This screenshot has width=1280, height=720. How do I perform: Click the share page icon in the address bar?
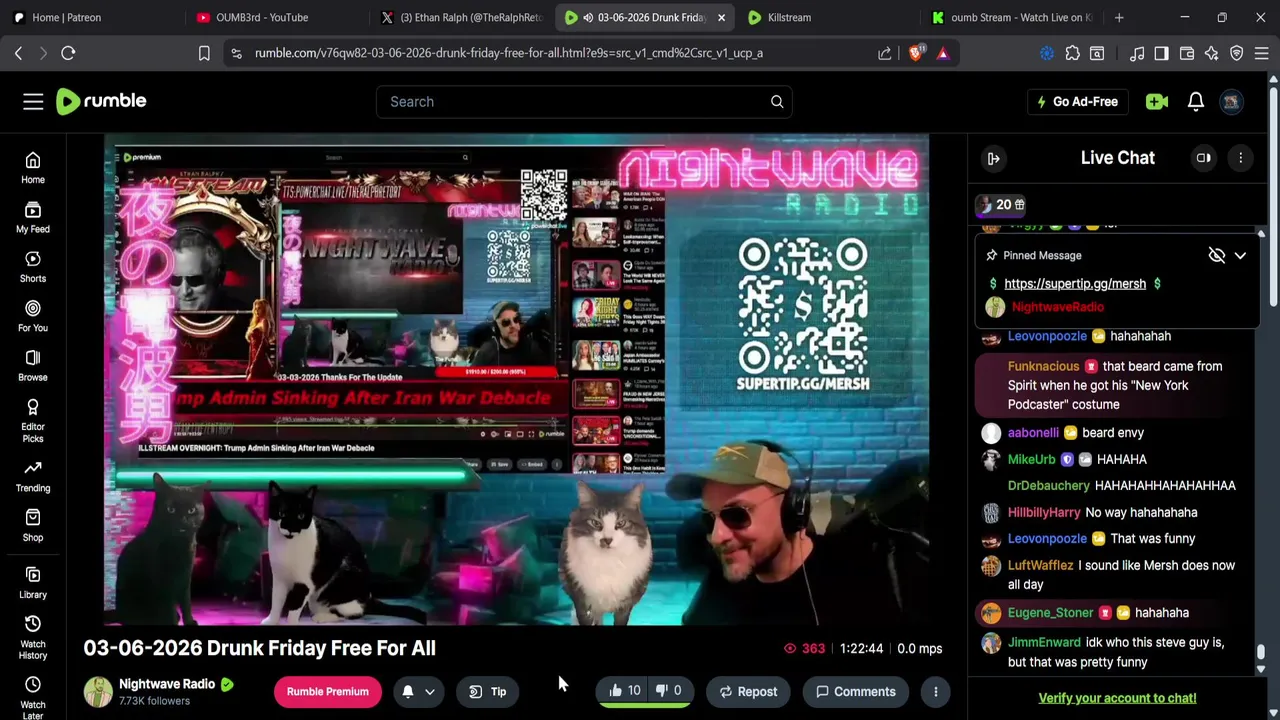[885, 53]
